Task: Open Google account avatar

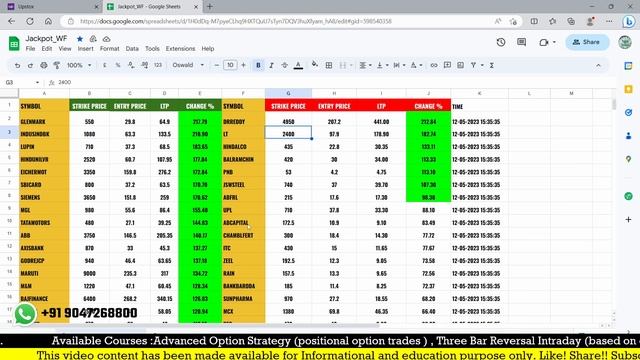Action: tap(624, 42)
